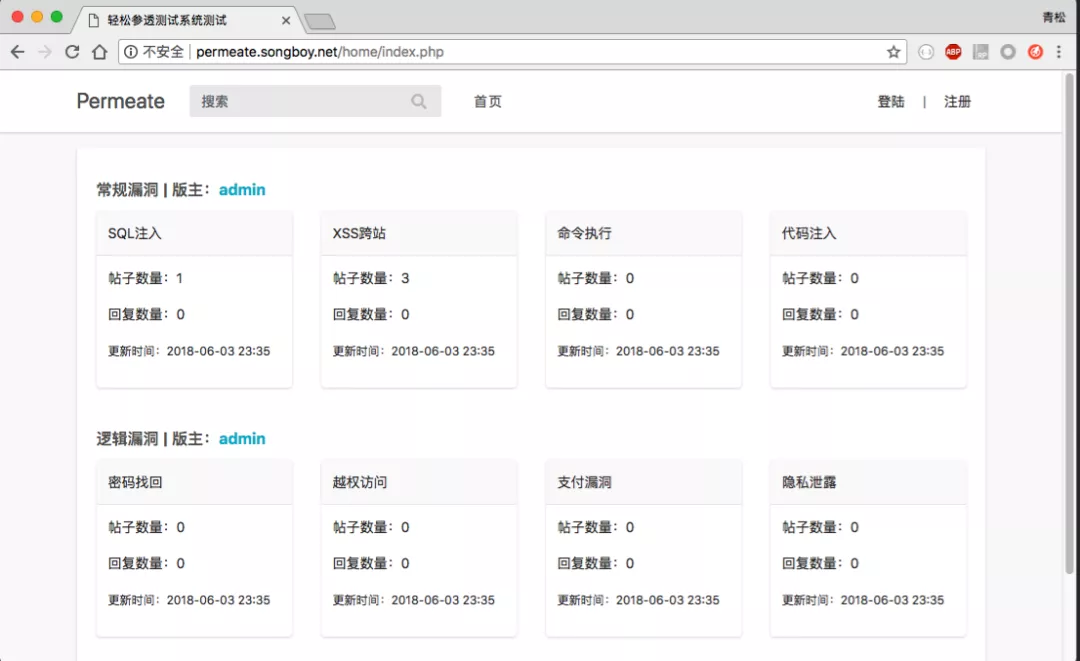Open the 命令执行 board
The width and height of the screenshot is (1080, 661).
click(584, 233)
